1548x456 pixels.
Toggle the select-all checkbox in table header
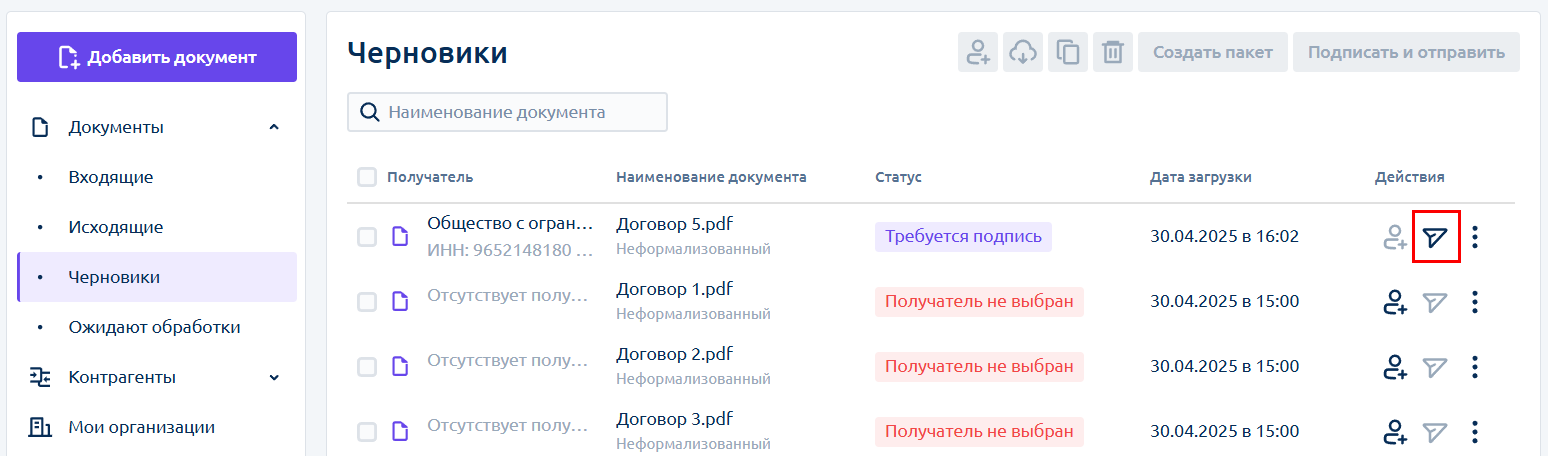pyautogui.click(x=367, y=177)
